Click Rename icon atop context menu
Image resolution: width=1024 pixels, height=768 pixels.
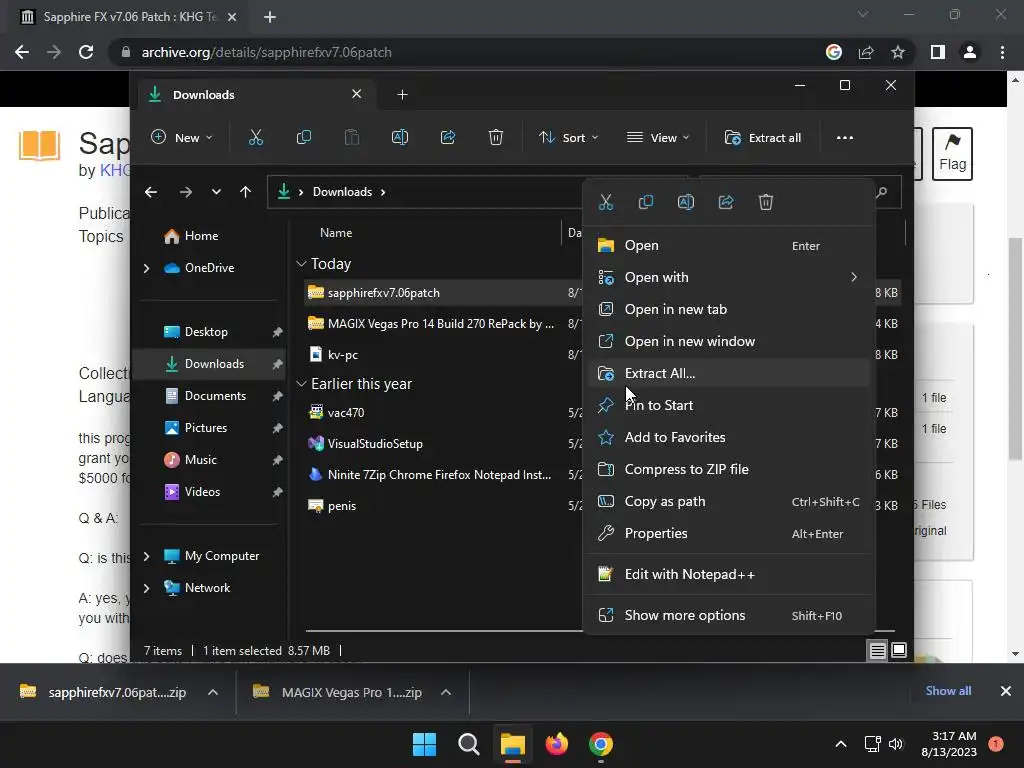[686, 202]
